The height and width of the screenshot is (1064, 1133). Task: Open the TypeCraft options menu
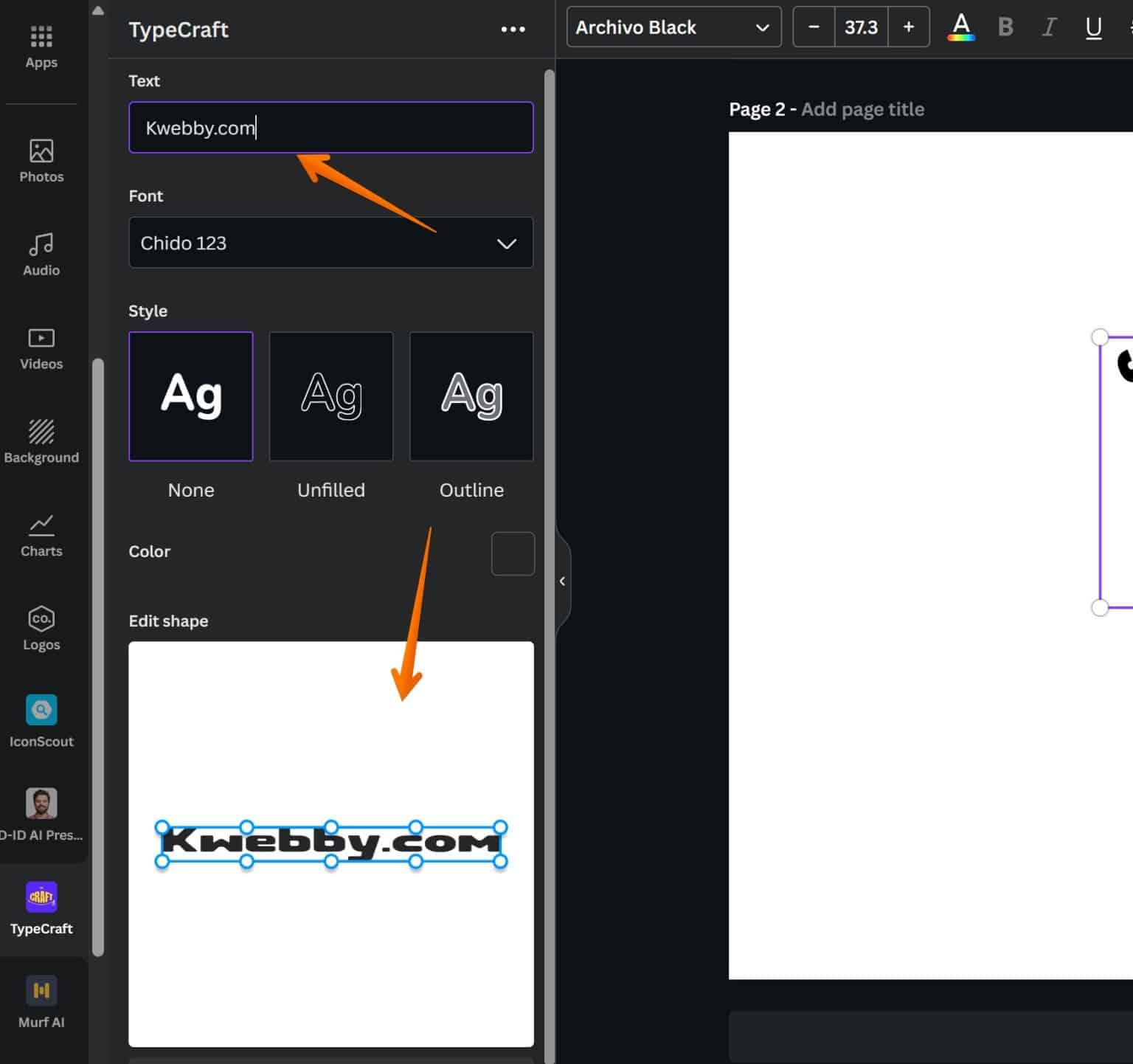[x=513, y=29]
